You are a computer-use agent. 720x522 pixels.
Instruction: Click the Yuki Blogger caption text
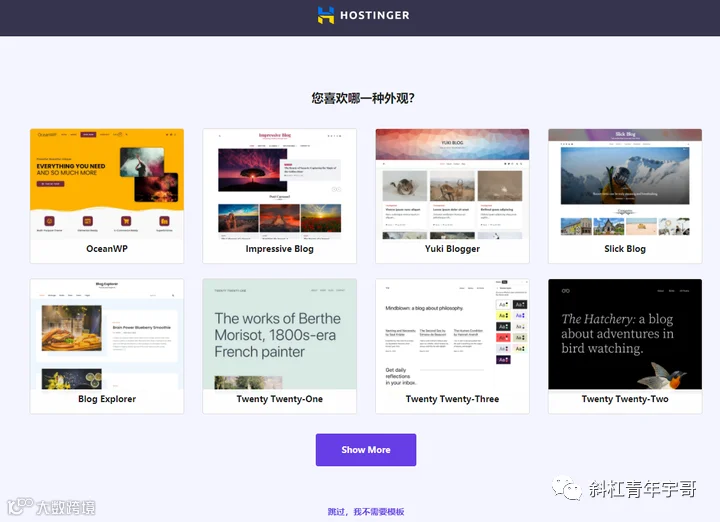[x=452, y=249]
